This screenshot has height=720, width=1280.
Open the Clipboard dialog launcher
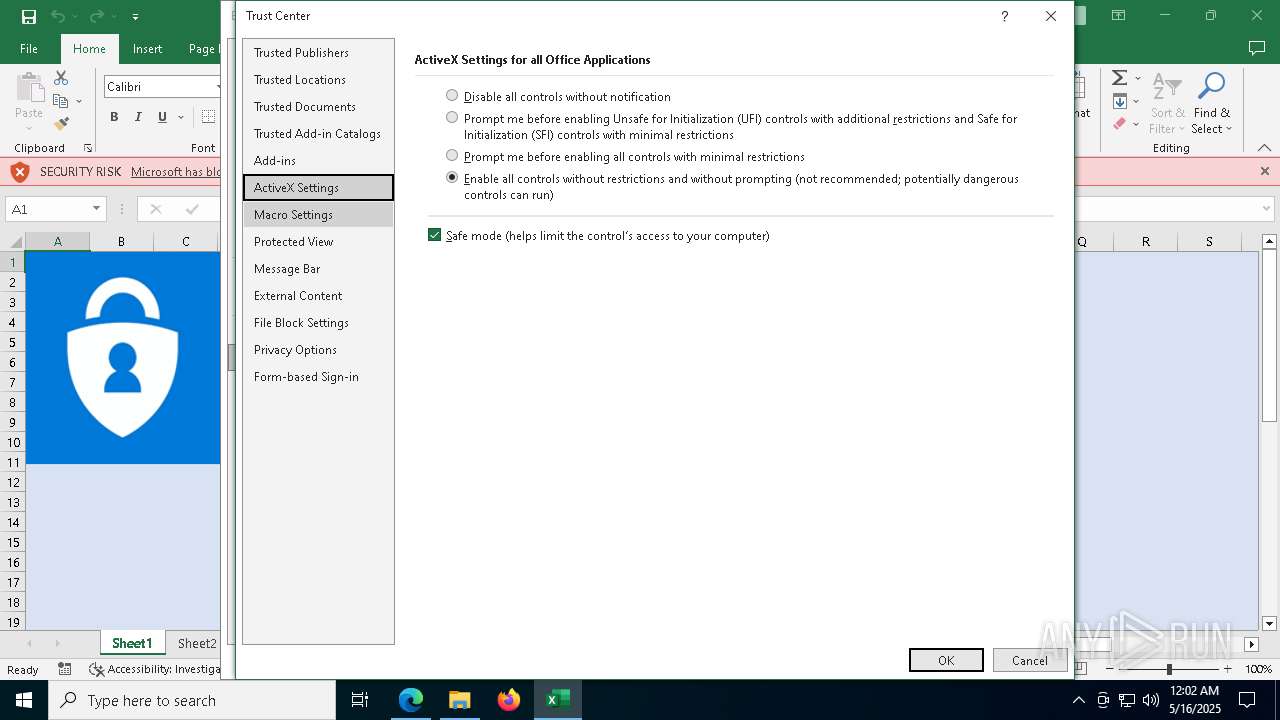[x=88, y=148]
